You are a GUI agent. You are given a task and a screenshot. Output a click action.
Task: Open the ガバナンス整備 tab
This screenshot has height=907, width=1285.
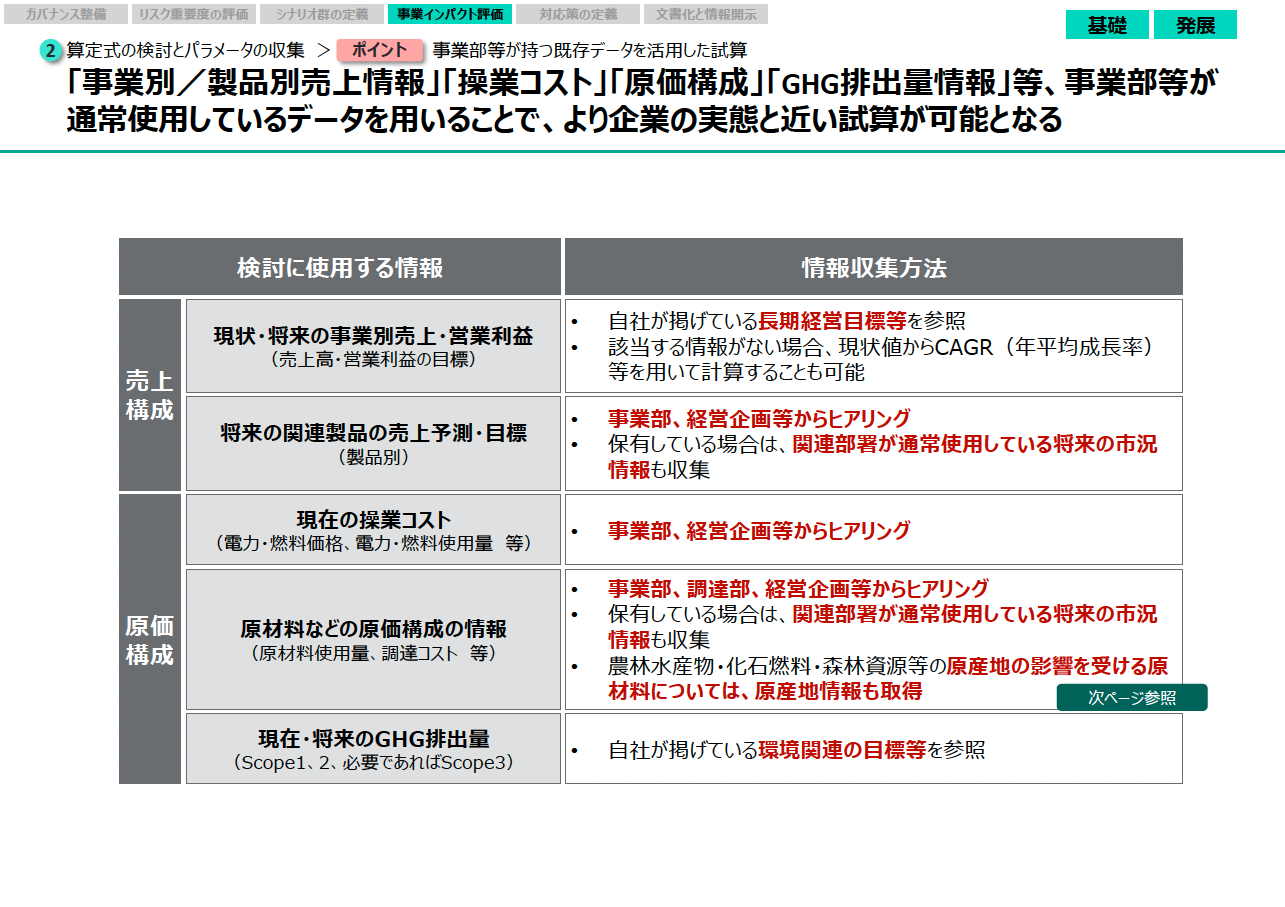[65, 14]
